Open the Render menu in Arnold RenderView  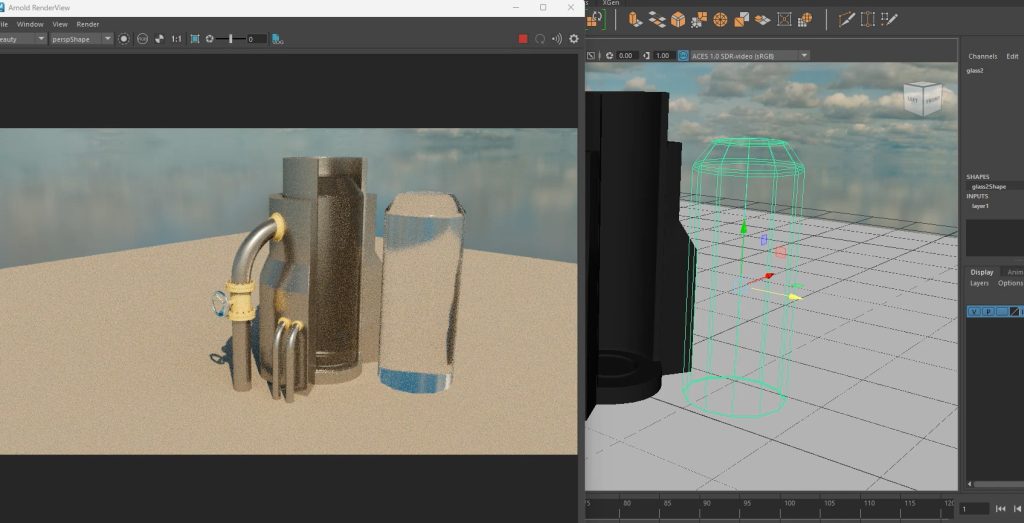pyautogui.click(x=88, y=24)
